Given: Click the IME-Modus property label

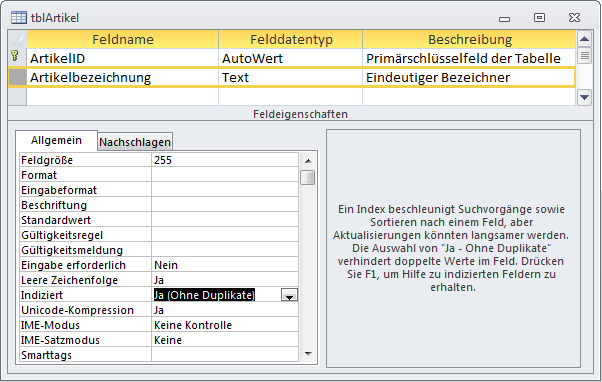Looking at the screenshot, I should [86, 325].
